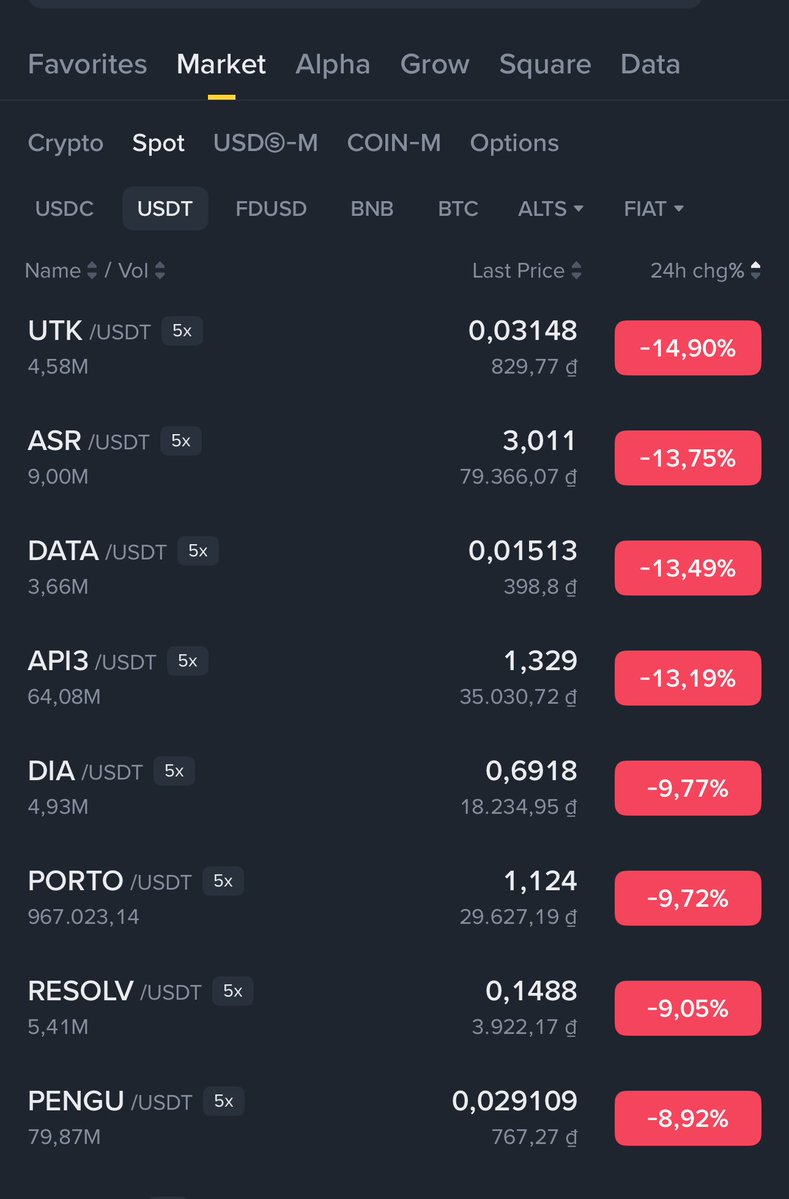
Task: Tap the -9,77% change button for DIA
Action: (x=687, y=788)
